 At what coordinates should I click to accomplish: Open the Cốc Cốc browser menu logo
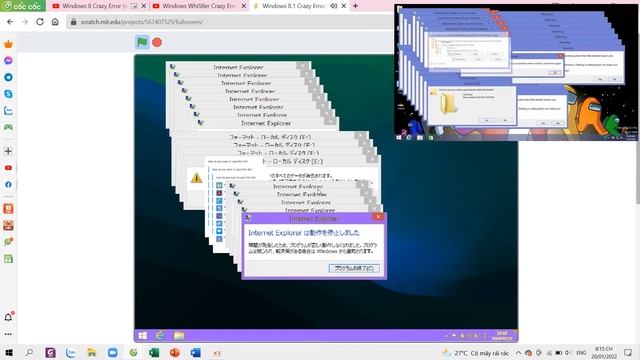click(22, 6)
